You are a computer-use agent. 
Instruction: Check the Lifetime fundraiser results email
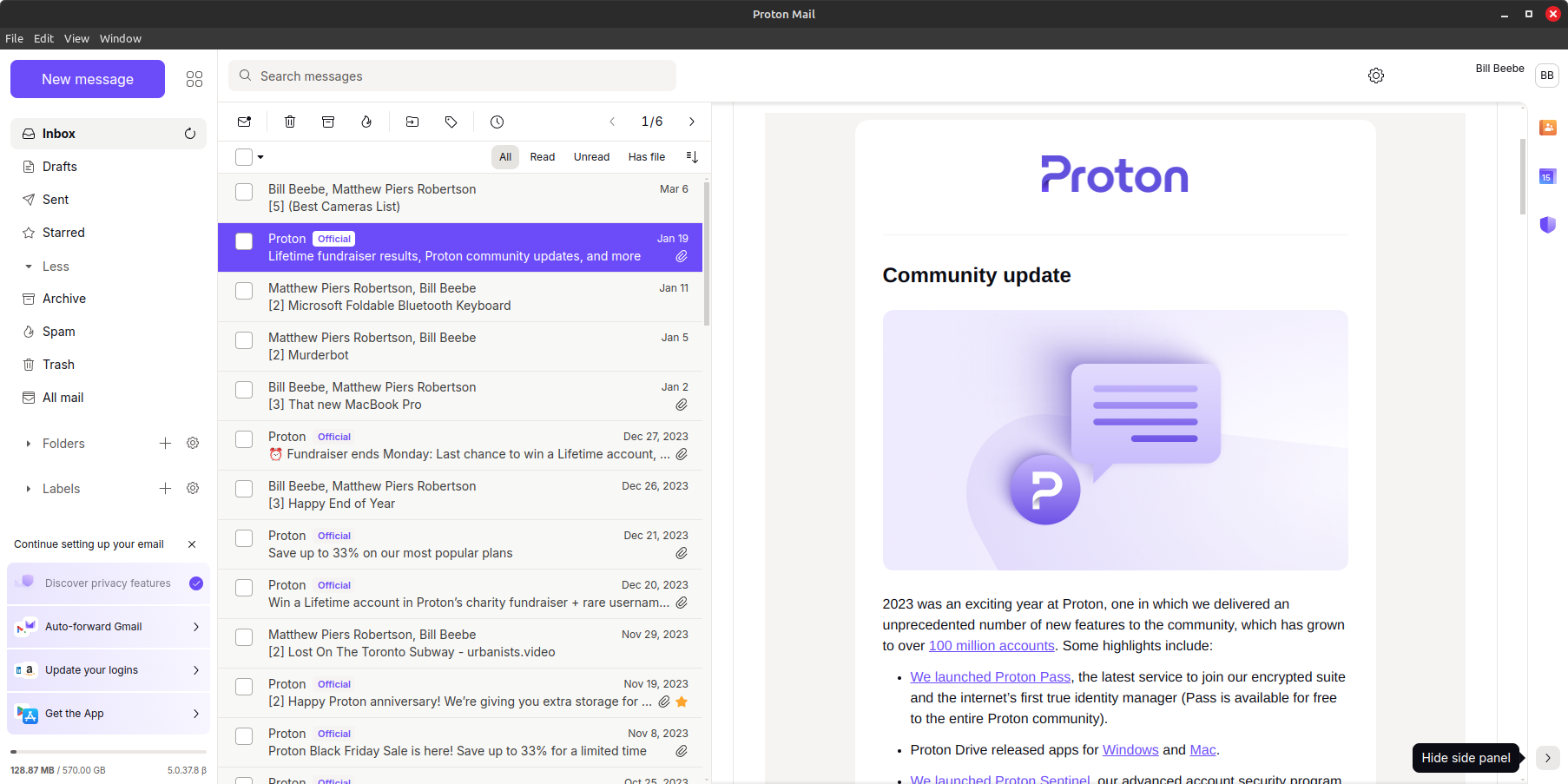[244, 241]
